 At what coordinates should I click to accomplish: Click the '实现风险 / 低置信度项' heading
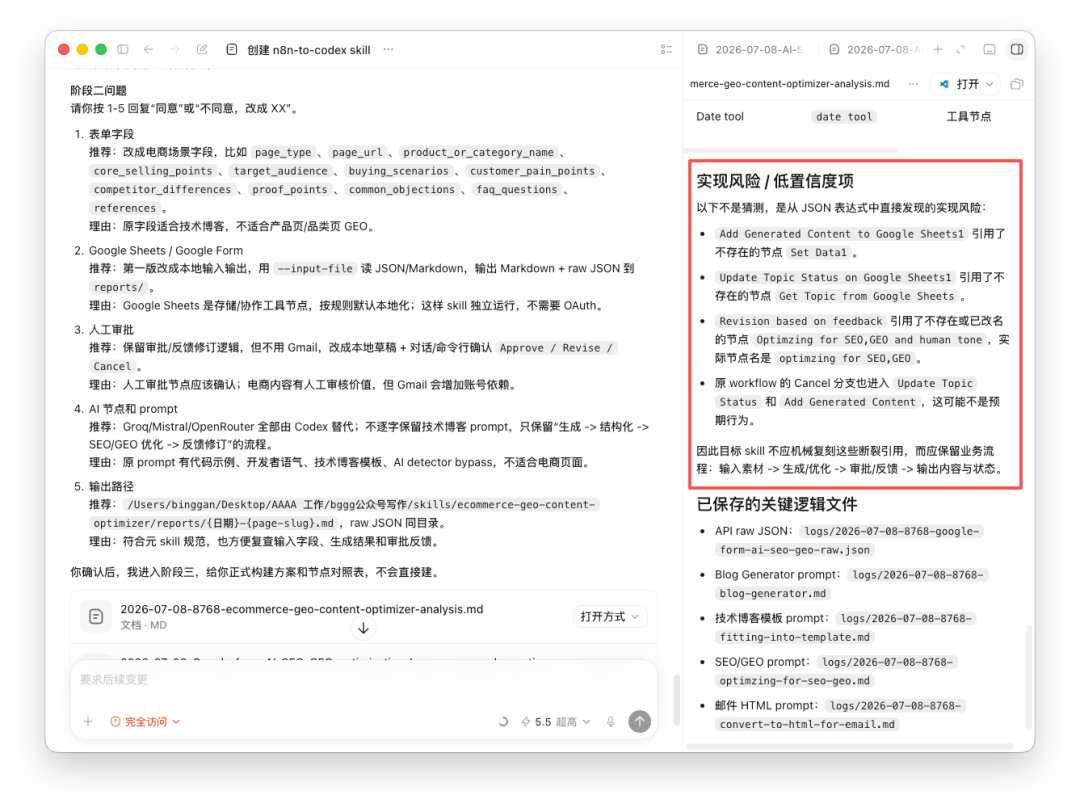[x=775, y=180]
